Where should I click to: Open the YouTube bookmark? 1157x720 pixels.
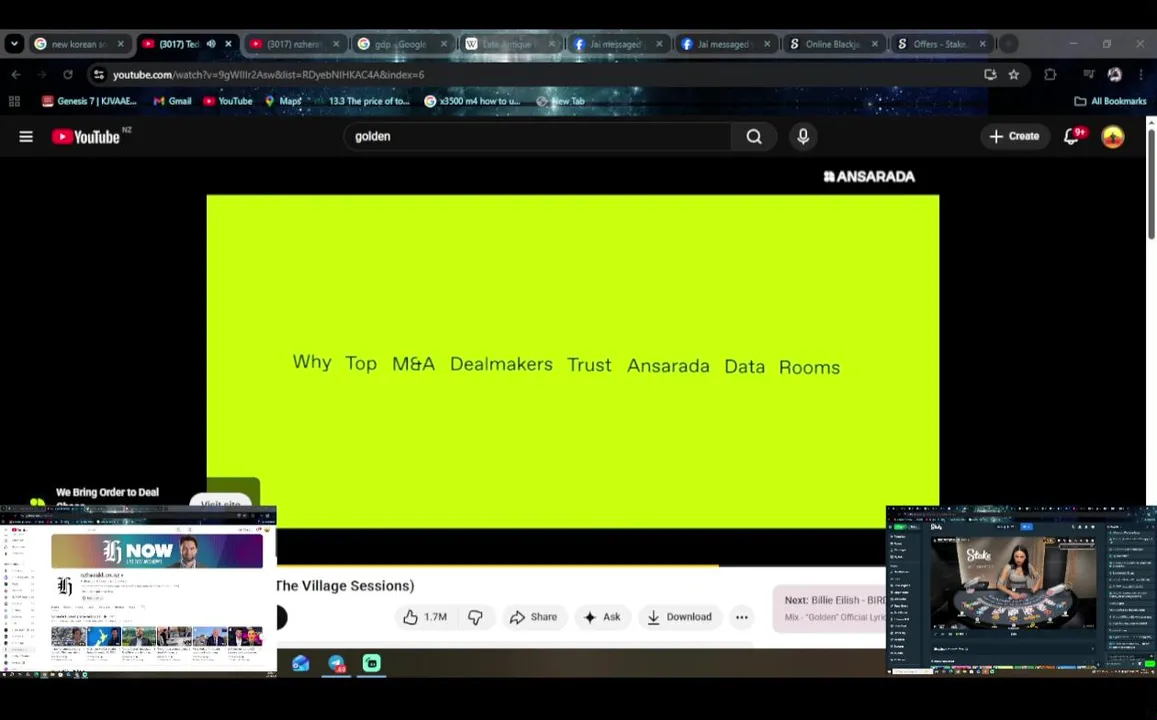[x=228, y=101]
